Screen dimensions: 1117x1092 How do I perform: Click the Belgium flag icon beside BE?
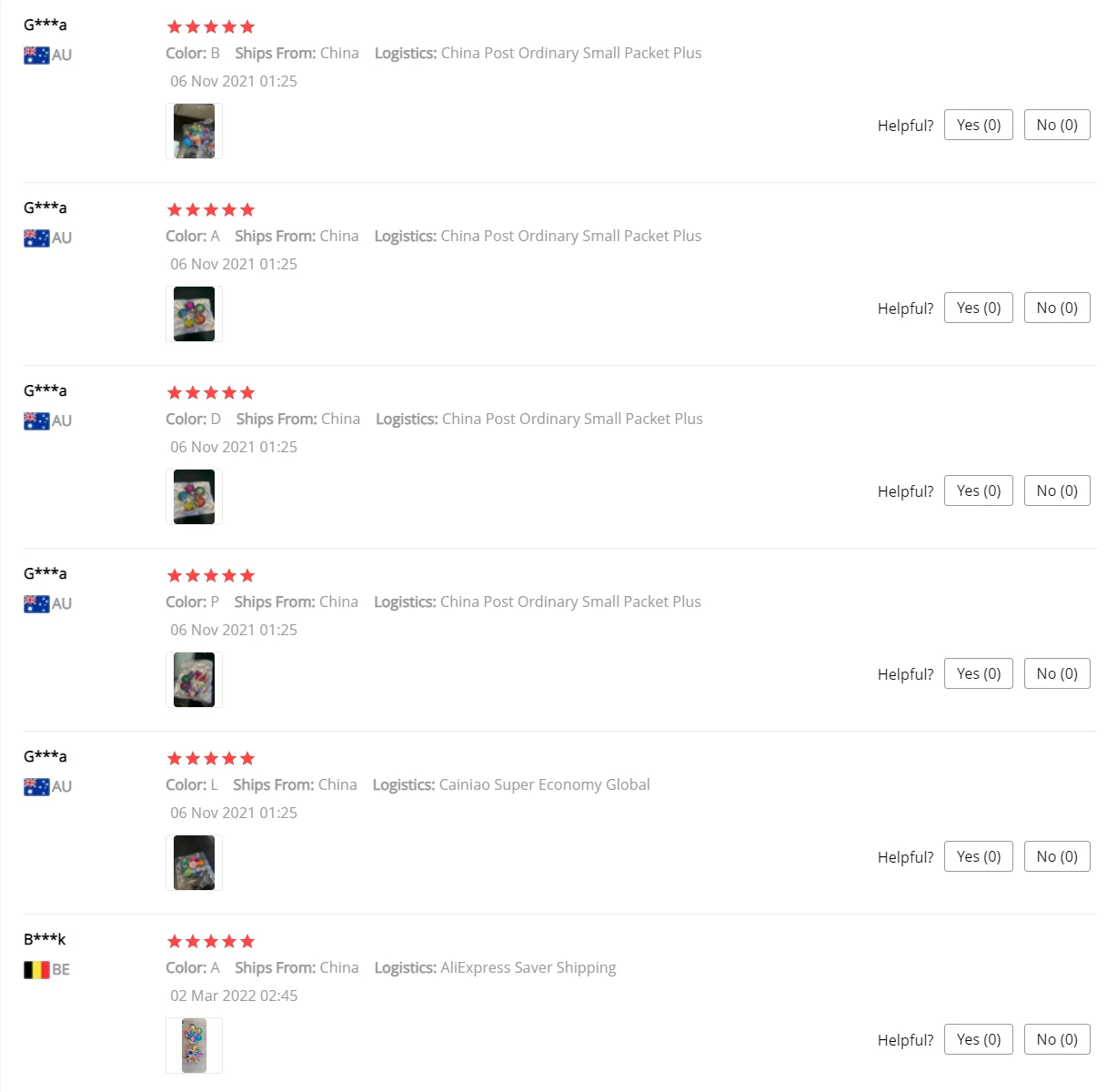(x=36, y=970)
